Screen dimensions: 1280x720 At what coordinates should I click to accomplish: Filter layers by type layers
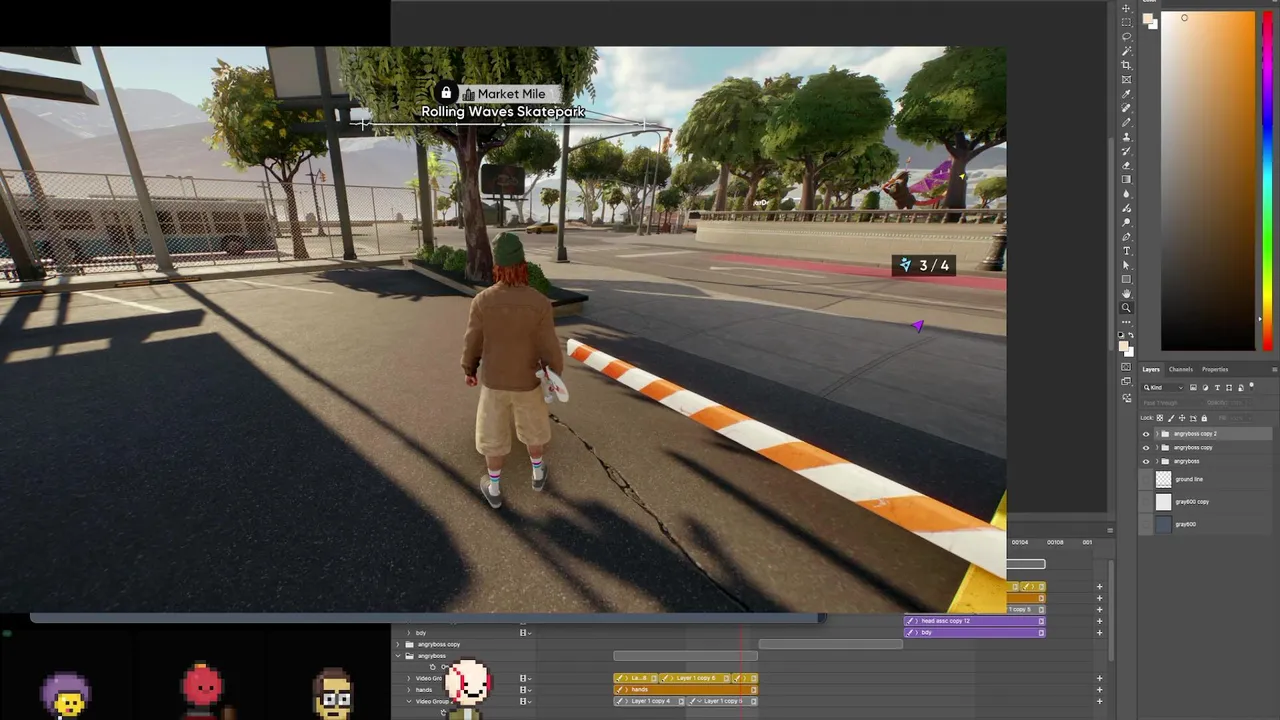pos(1217,387)
